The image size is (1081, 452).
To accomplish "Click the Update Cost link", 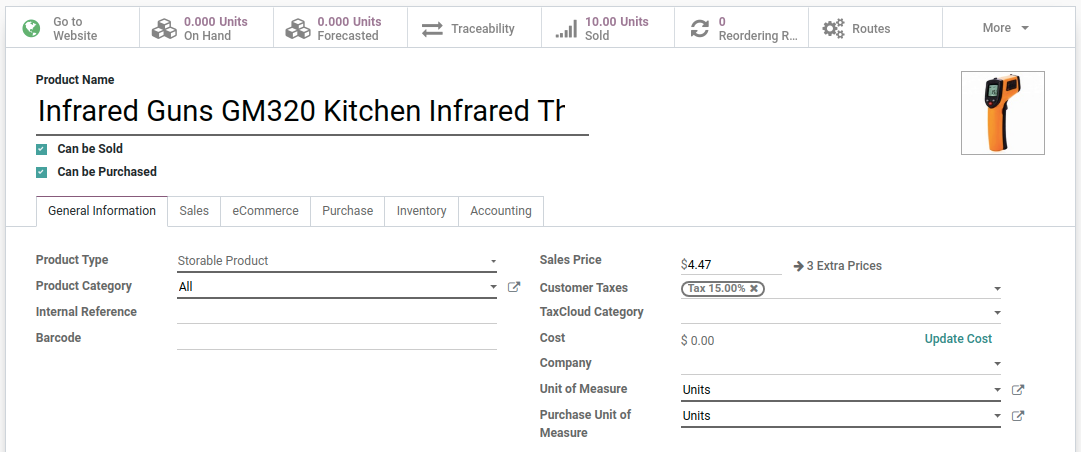I will coord(957,339).
